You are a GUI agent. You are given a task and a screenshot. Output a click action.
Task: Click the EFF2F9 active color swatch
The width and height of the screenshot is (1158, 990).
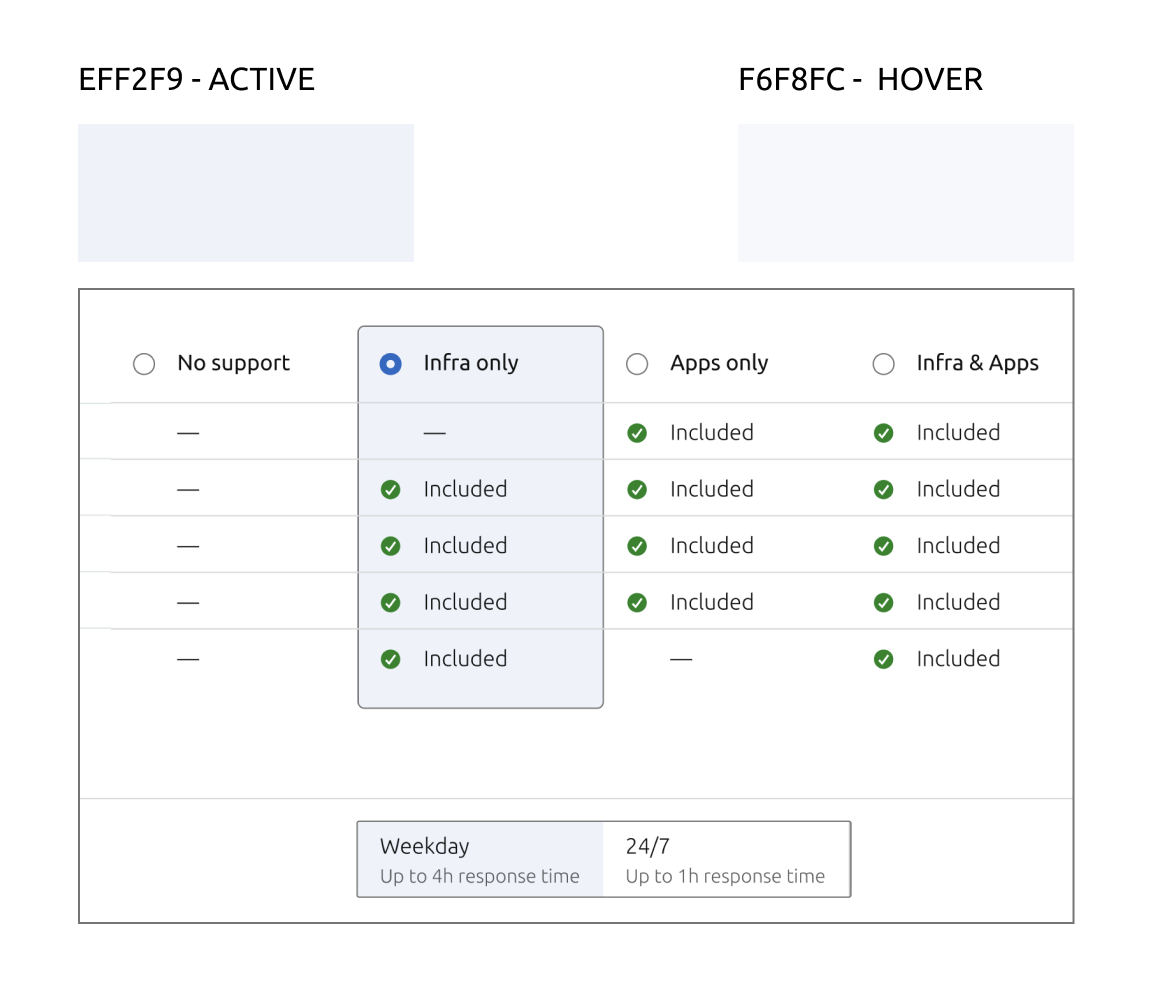click(x=246, y=193)
